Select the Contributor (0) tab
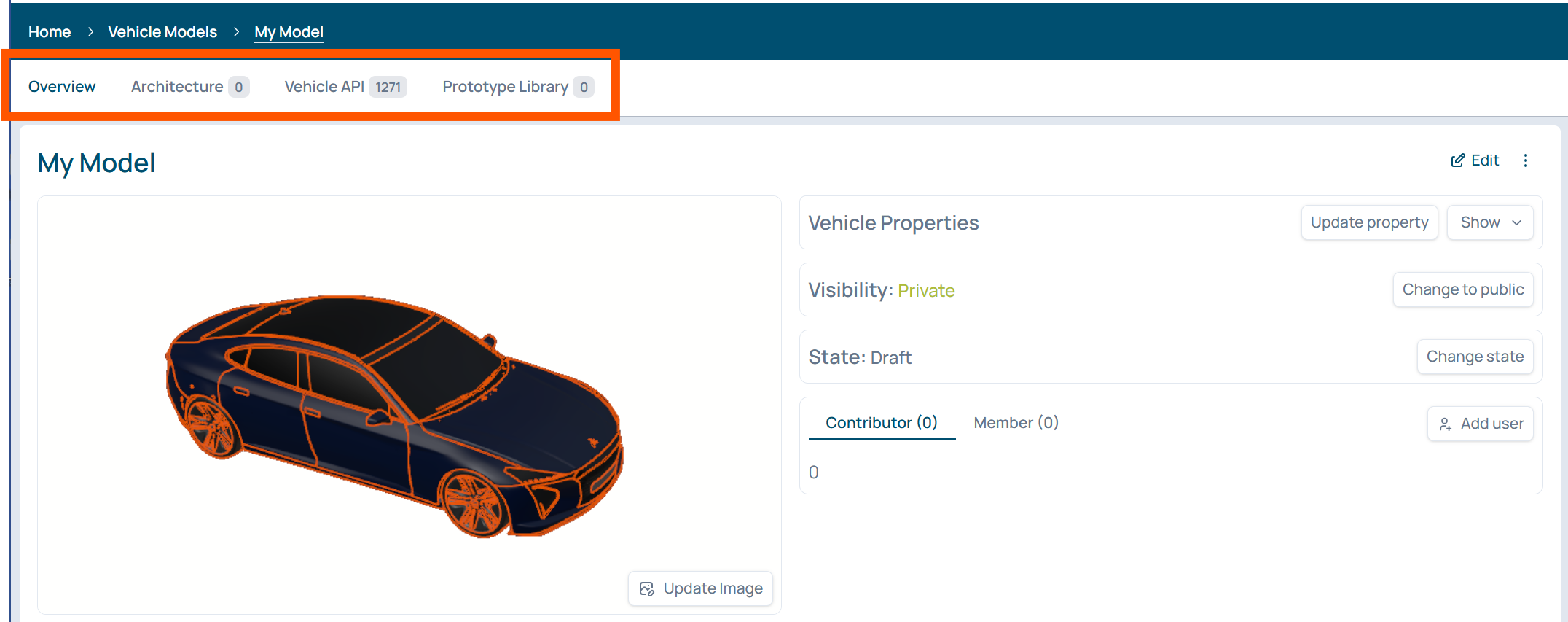 click(881, 423)
